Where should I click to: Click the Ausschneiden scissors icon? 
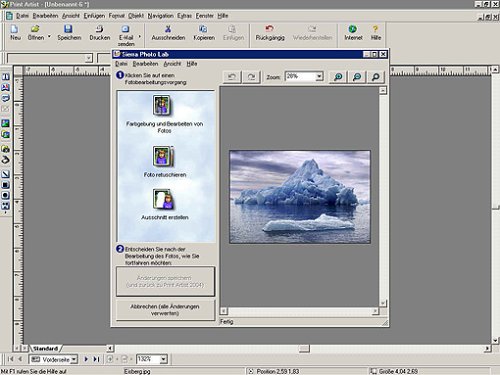[x=168, y=29]
